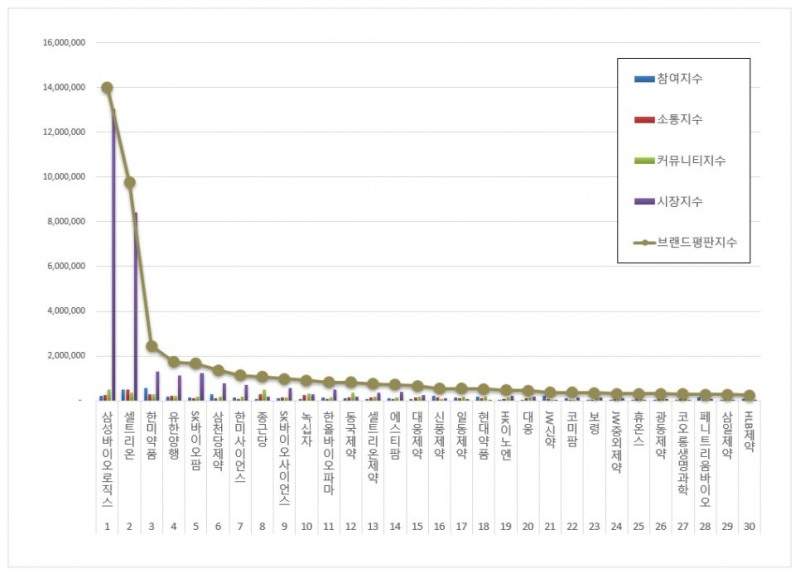Image resolution: width=800 pixels, height=573 pixels.
Task: Click the 녹십자 category label
Action: [x=307, y=429]
